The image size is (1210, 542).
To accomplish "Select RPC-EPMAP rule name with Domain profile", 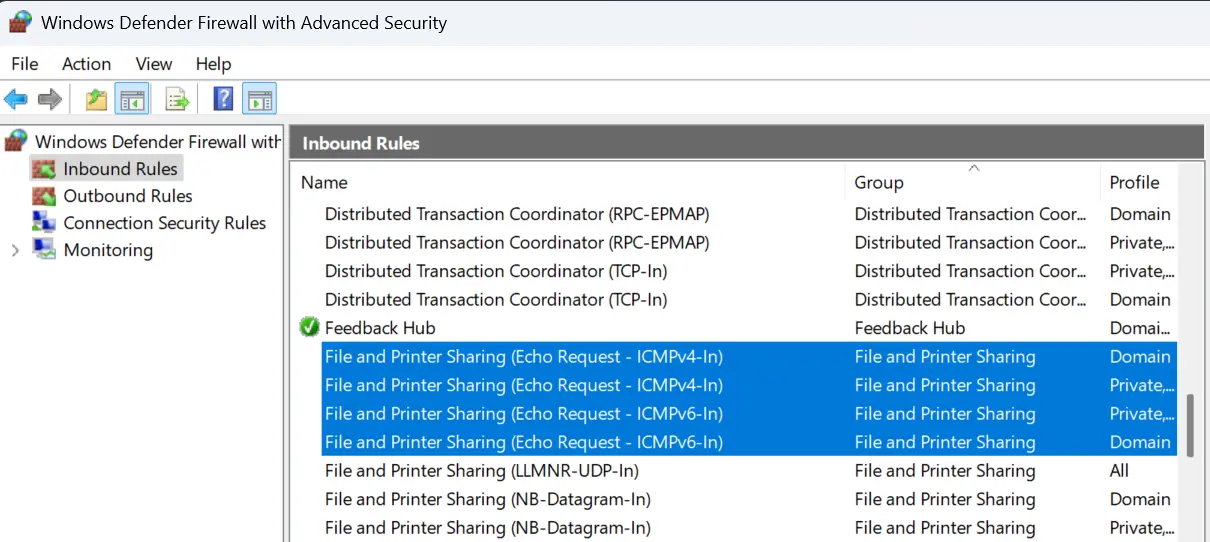I will coord(517,214).
